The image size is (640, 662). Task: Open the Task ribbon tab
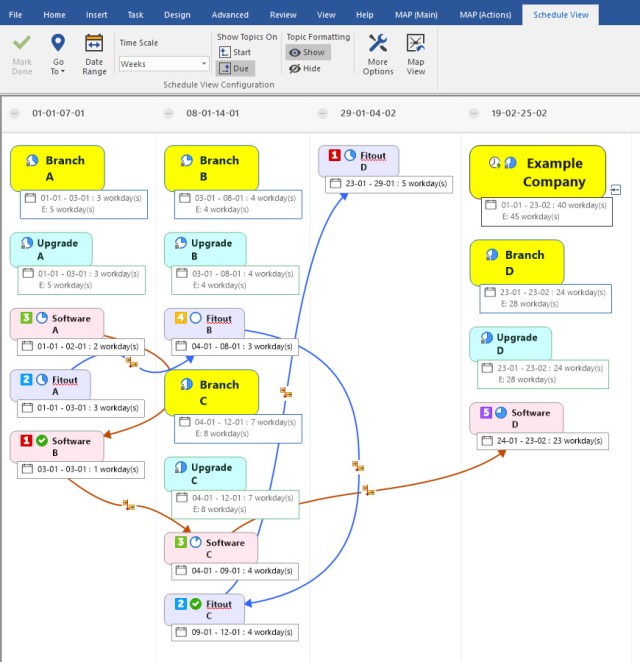point(135,15)
